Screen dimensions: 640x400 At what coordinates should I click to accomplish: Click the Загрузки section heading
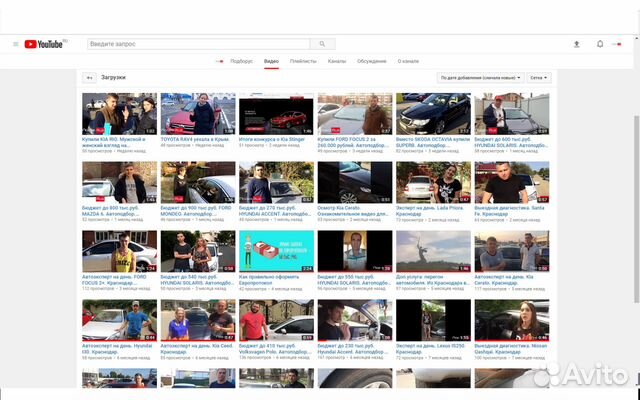(113, 77)
